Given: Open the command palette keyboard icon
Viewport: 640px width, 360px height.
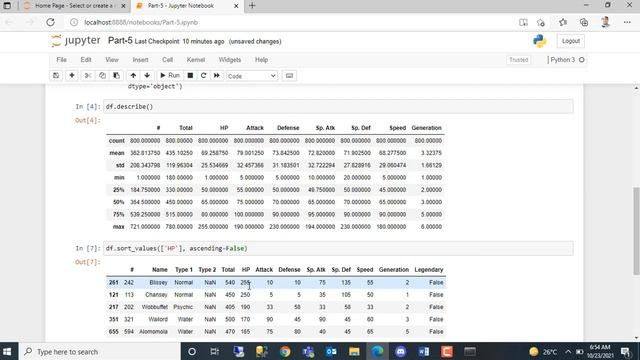Looking at the screenshot, I should coord(289,76).
